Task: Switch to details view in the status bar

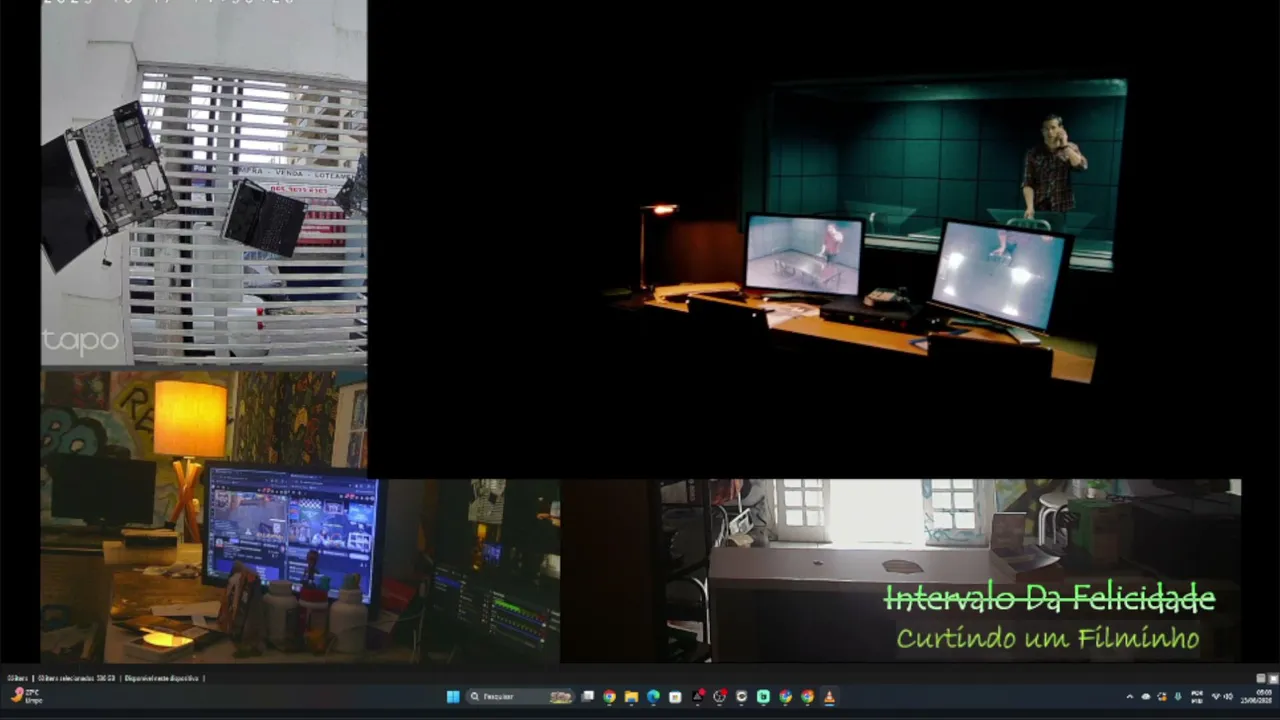Action: point(1261,678)
